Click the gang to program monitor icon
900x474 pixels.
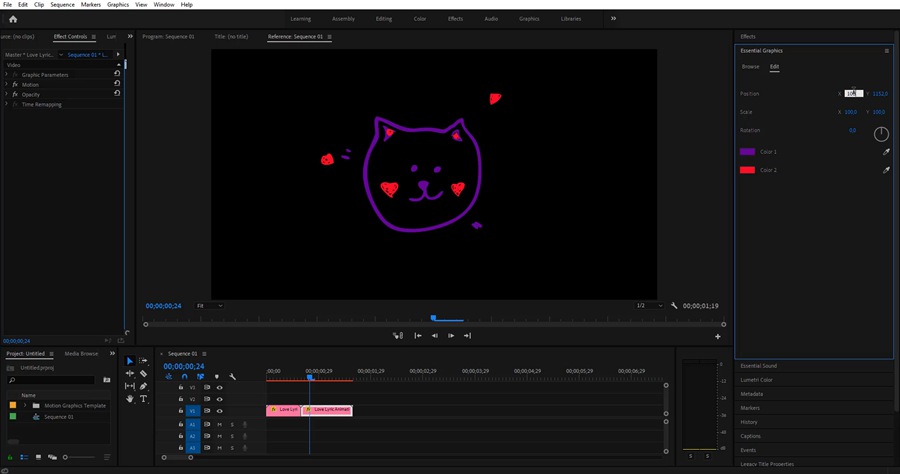(x=398, y=336)
